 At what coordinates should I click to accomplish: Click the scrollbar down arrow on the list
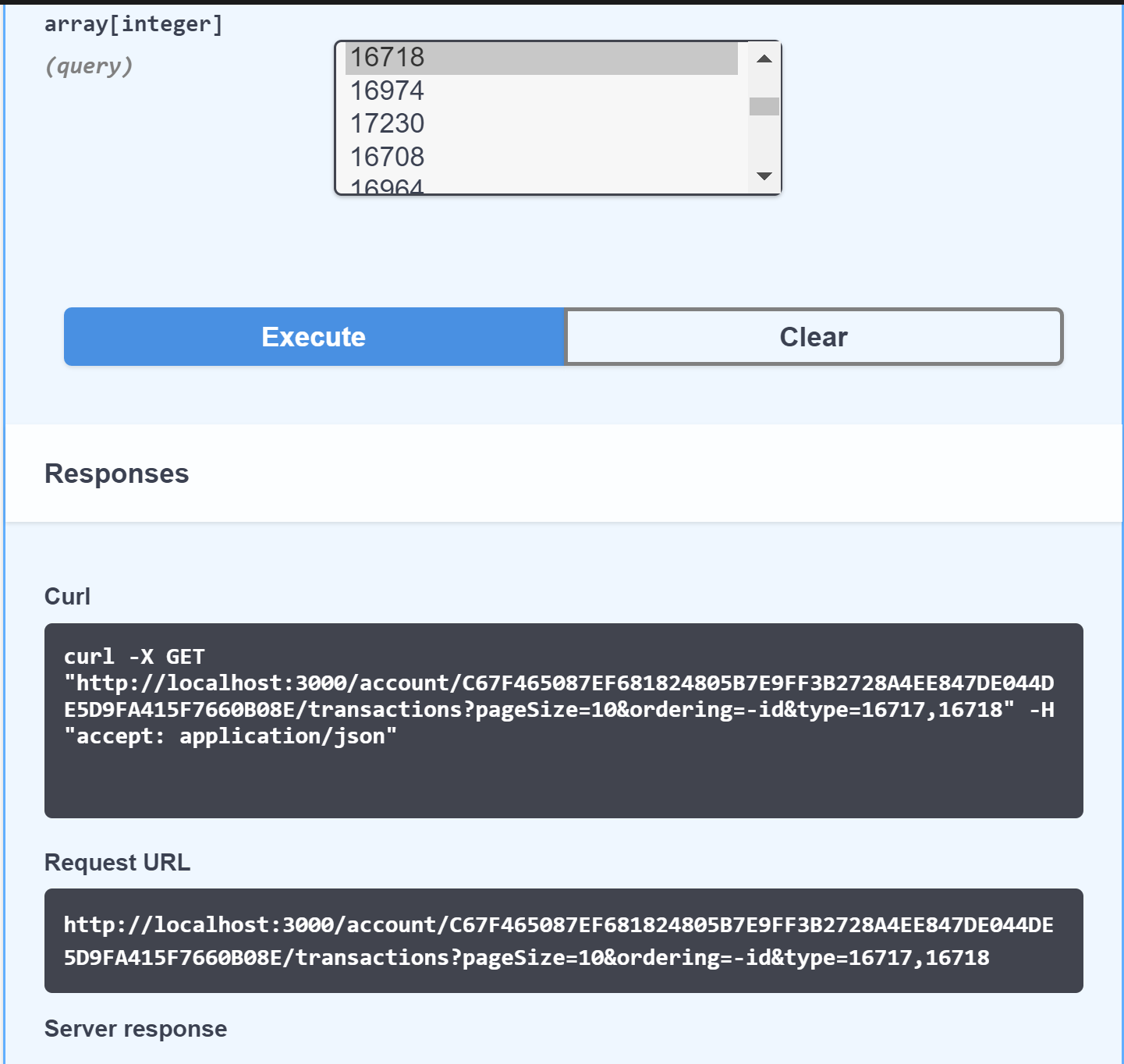tap(764, 176)
